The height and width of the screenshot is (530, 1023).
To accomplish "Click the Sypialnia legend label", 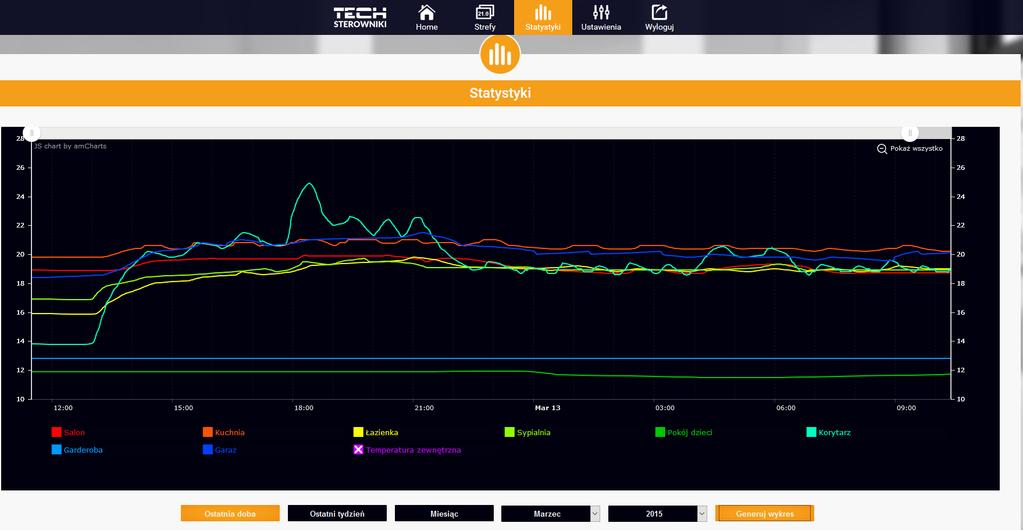I will [534, 432].
